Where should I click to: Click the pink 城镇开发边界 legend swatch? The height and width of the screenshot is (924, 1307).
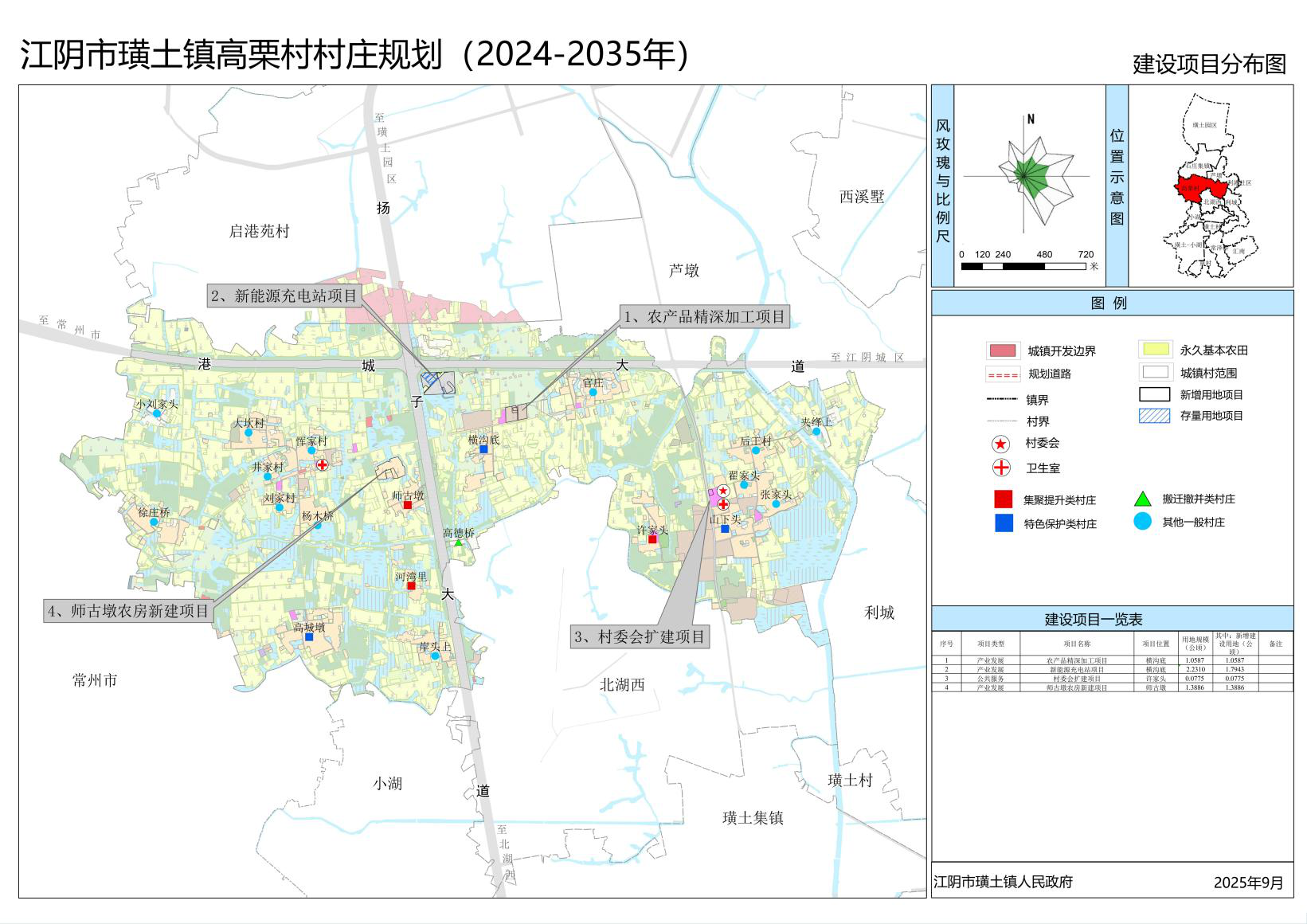click(1002, 350)
